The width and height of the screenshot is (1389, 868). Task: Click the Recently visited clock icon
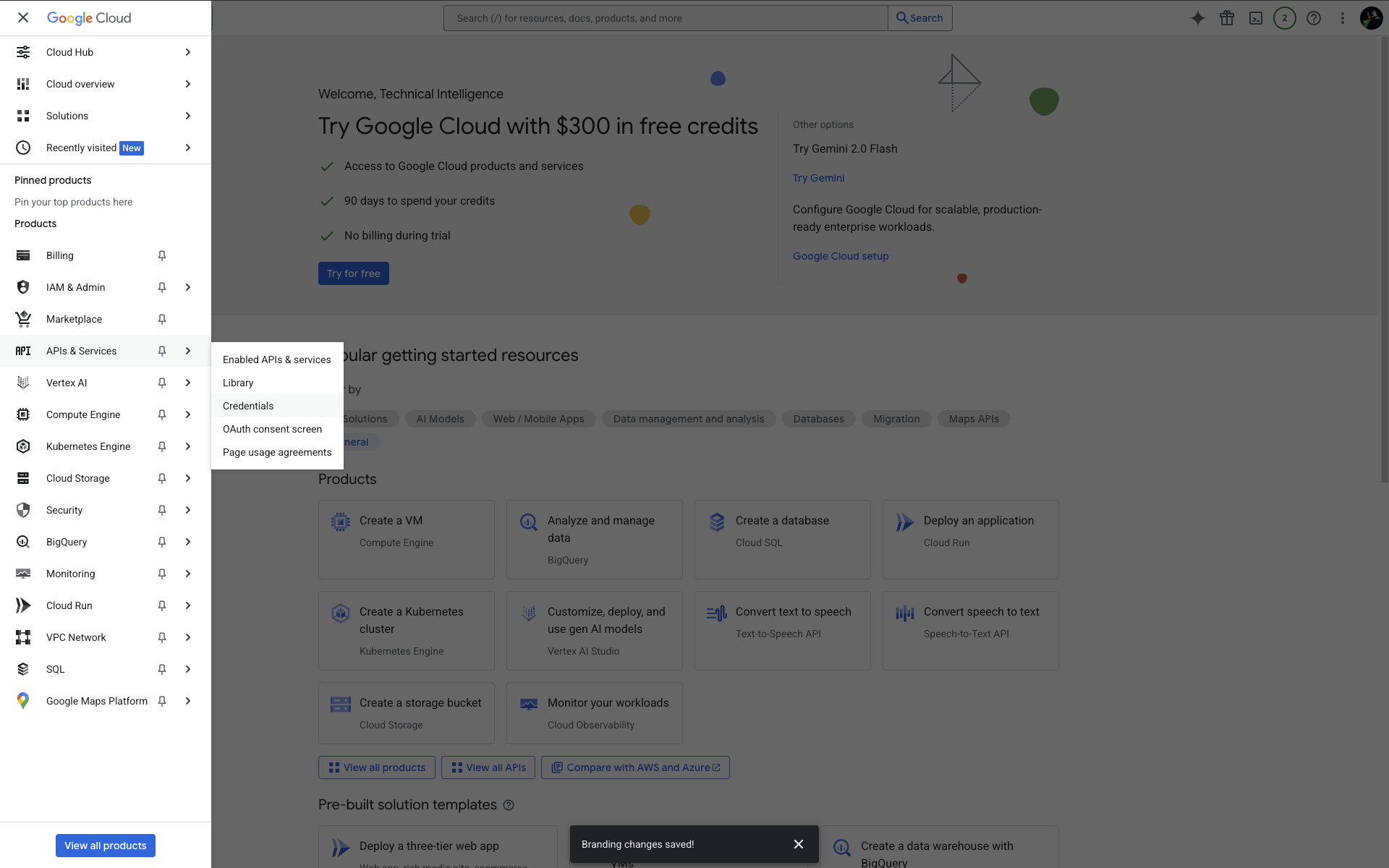click(23, 148)
